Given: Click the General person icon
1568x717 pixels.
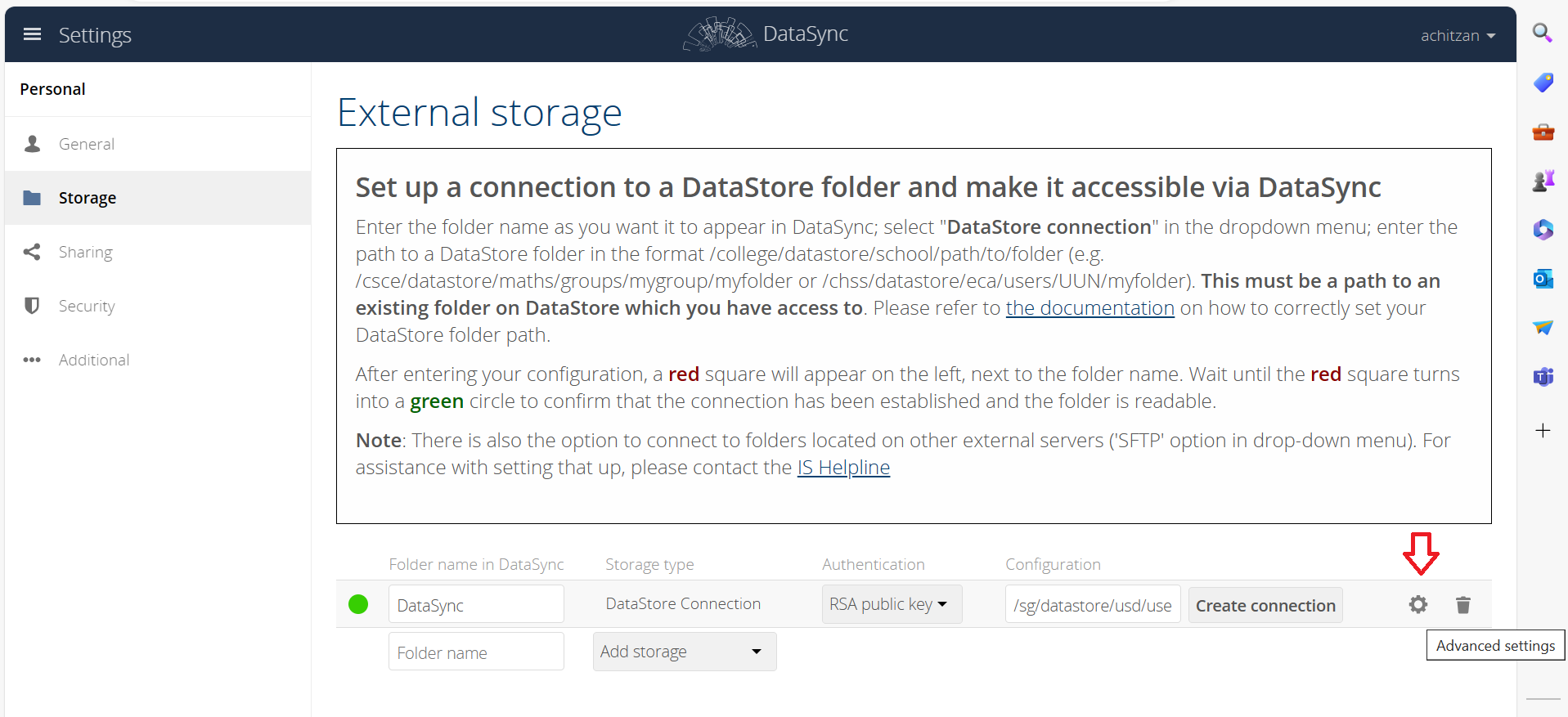Looking at the screenshot, I should pos(32,144).
